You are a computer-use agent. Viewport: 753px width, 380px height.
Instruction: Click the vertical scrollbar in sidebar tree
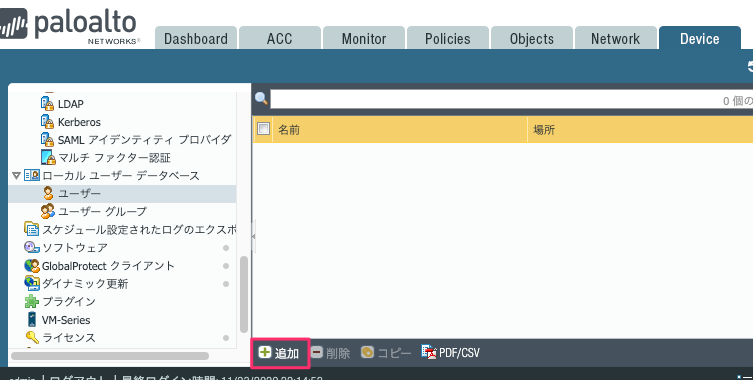243,294
